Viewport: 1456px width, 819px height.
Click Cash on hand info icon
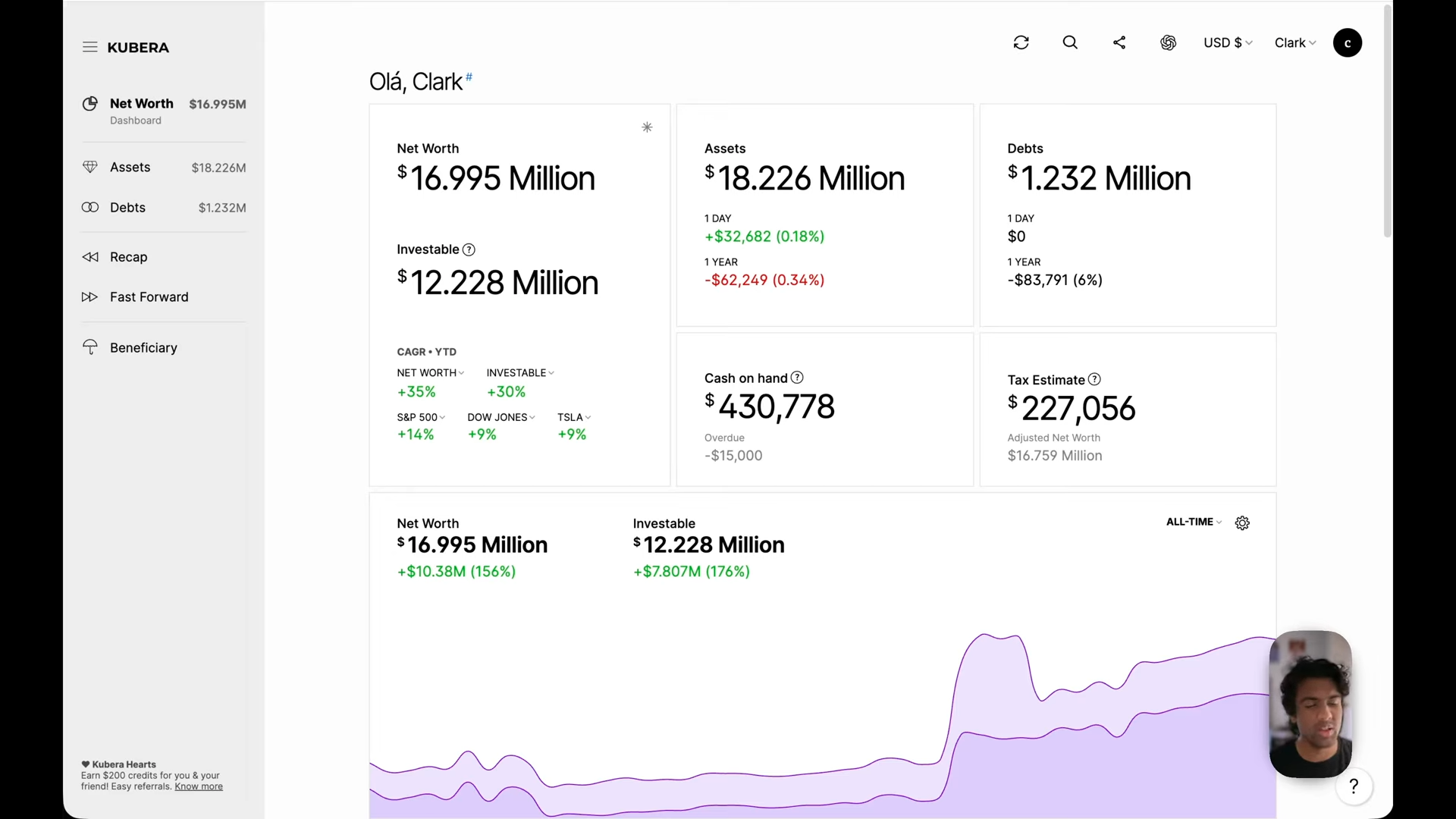click(797, 378)
